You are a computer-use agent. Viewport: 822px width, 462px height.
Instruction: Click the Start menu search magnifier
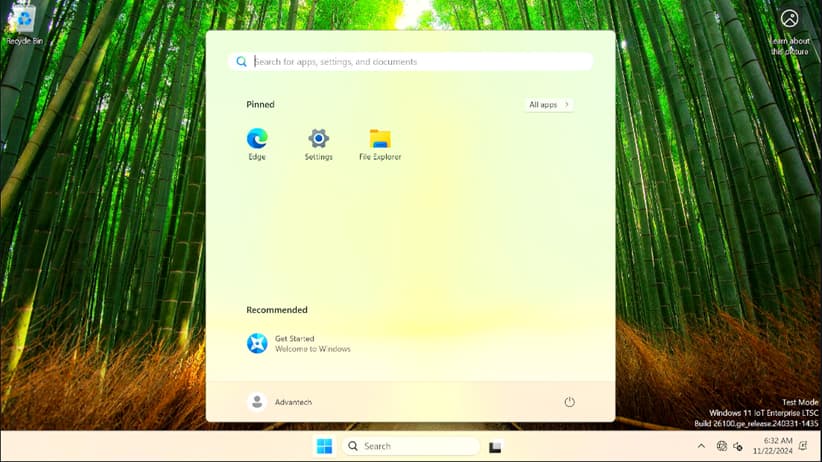(x=241, y=62)
